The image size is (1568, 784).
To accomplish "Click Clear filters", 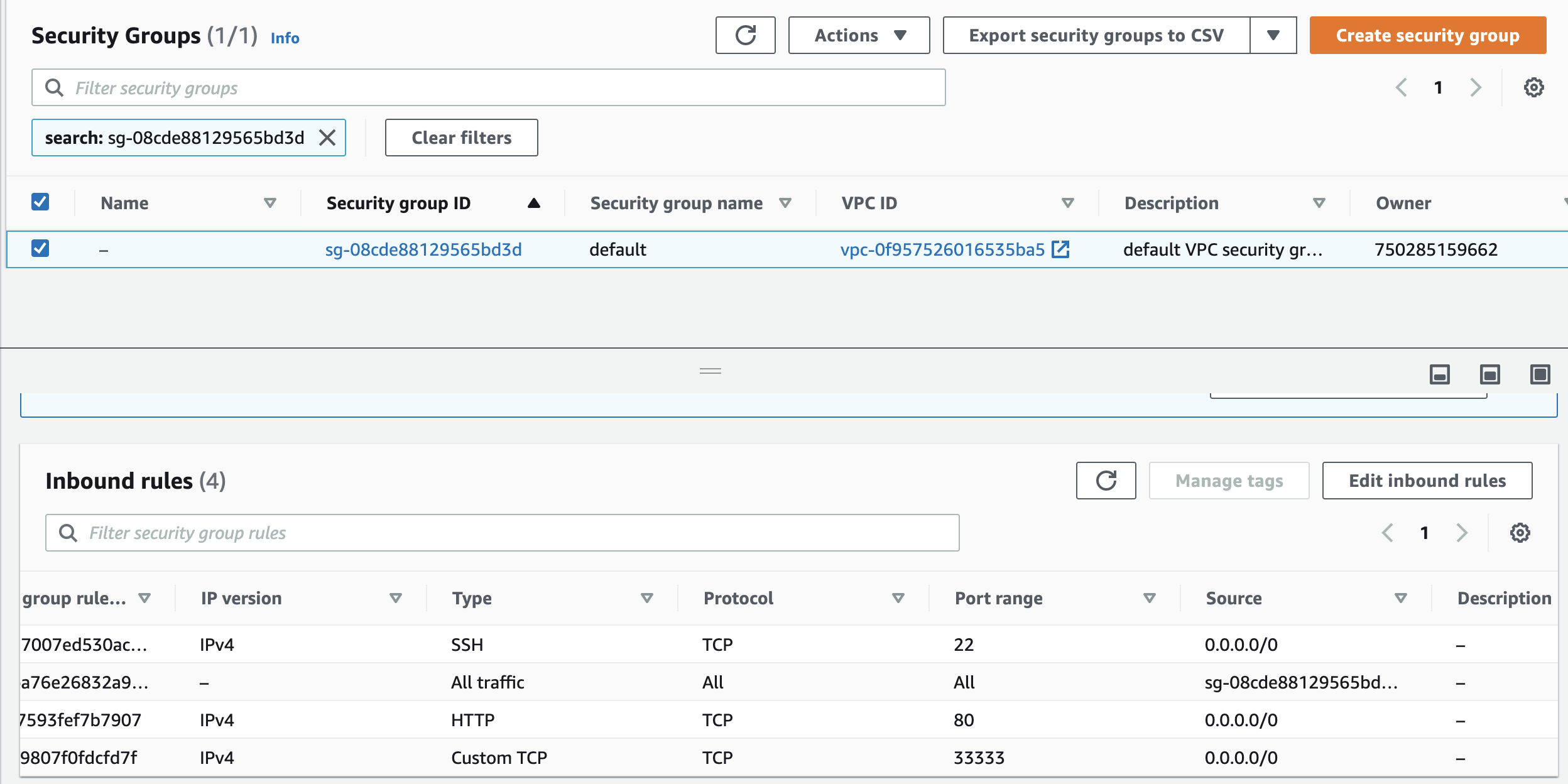I will click(461, 138).
